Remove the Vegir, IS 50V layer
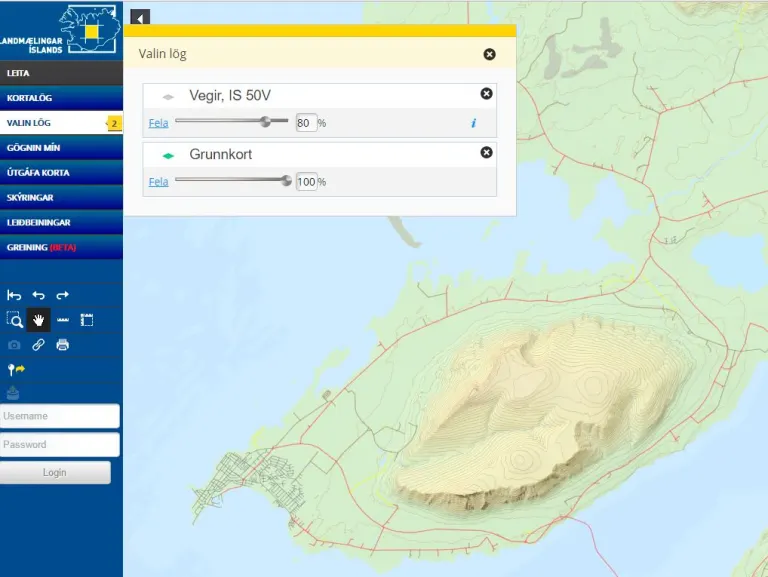 [x=486, y=94]
